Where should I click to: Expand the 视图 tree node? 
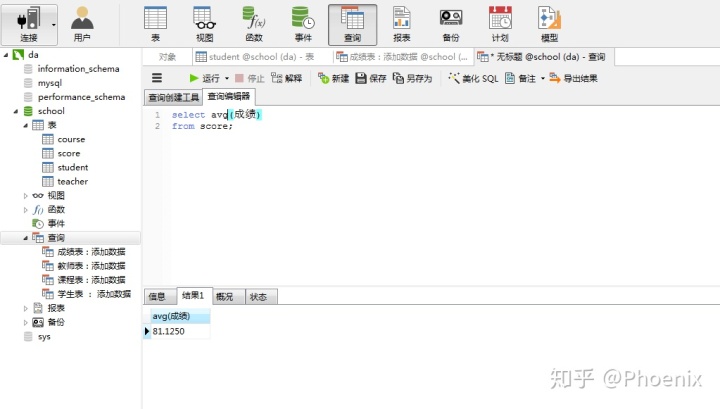coord(26,196)
